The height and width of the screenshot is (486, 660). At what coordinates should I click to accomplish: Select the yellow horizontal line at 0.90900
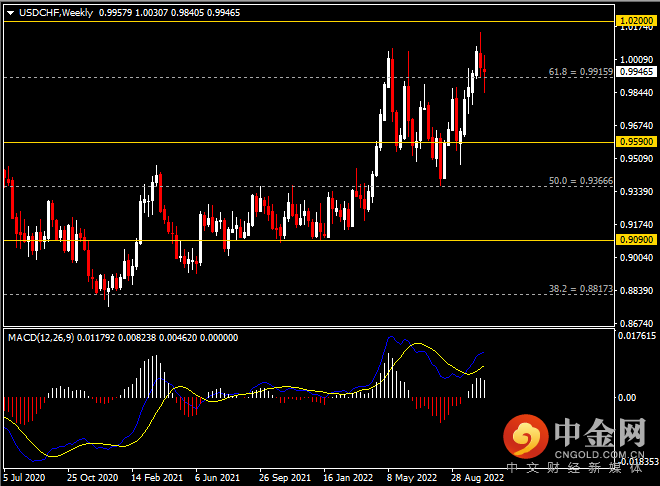[309, 240]
